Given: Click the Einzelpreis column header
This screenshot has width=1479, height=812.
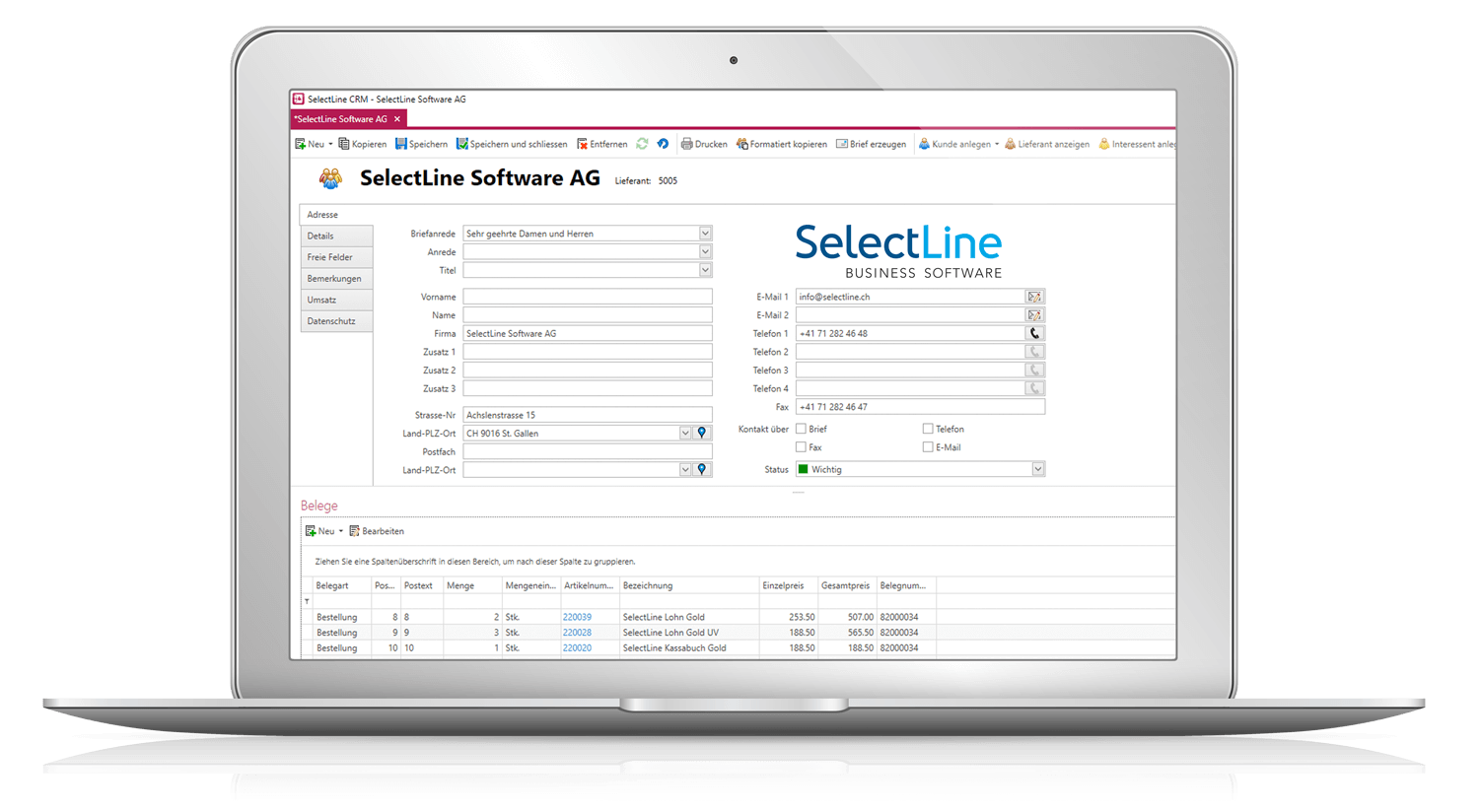Looking at the screenshot, I should [x=788, y=585].
